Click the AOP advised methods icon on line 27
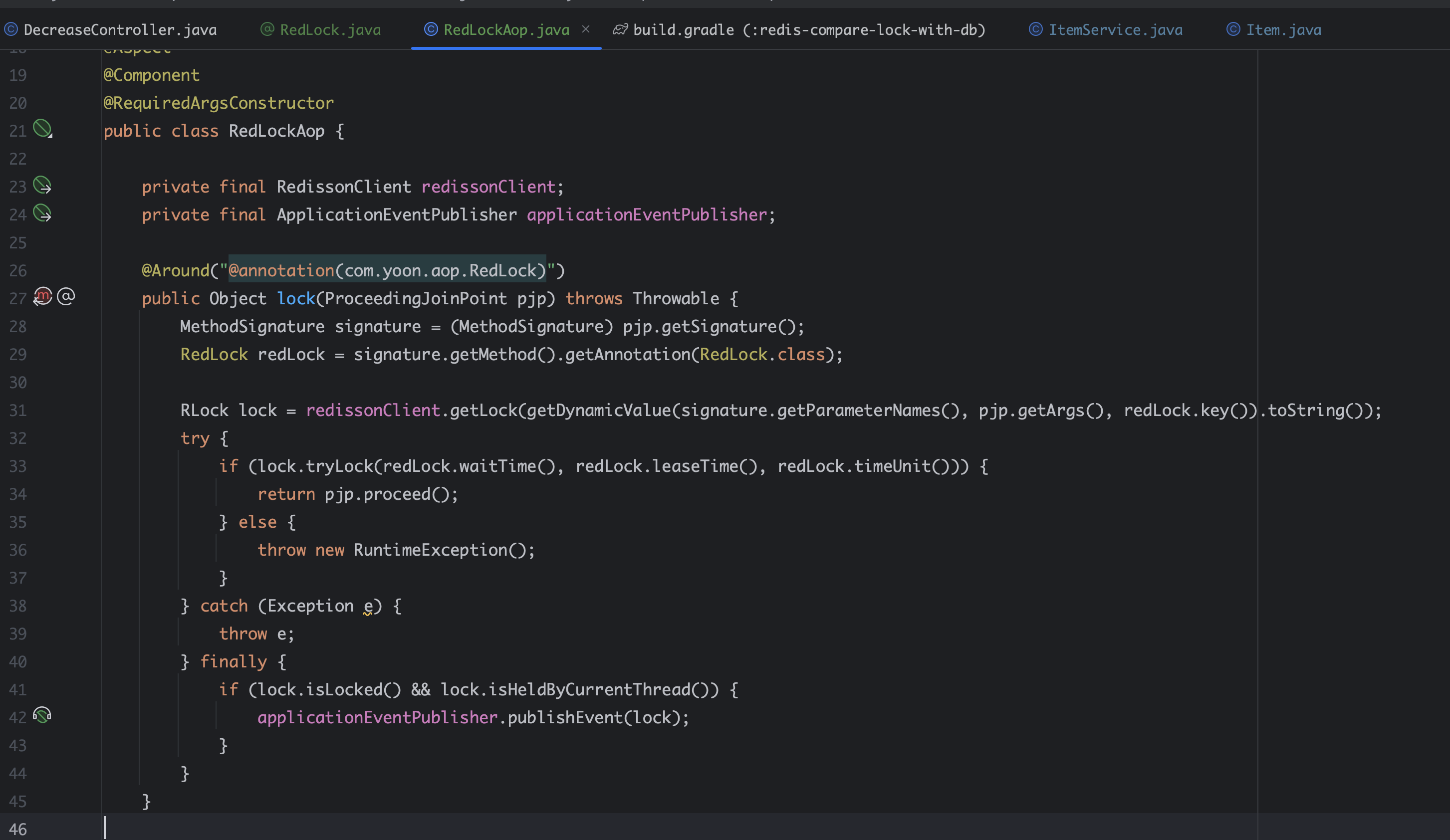The height and width of the screenshot is (840, 1450). click(42, 297)
